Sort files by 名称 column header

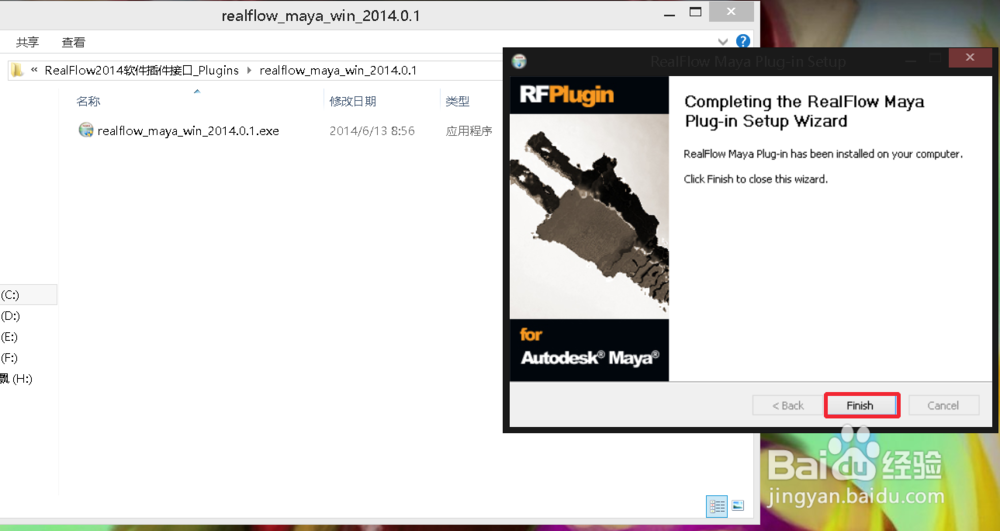88,101
